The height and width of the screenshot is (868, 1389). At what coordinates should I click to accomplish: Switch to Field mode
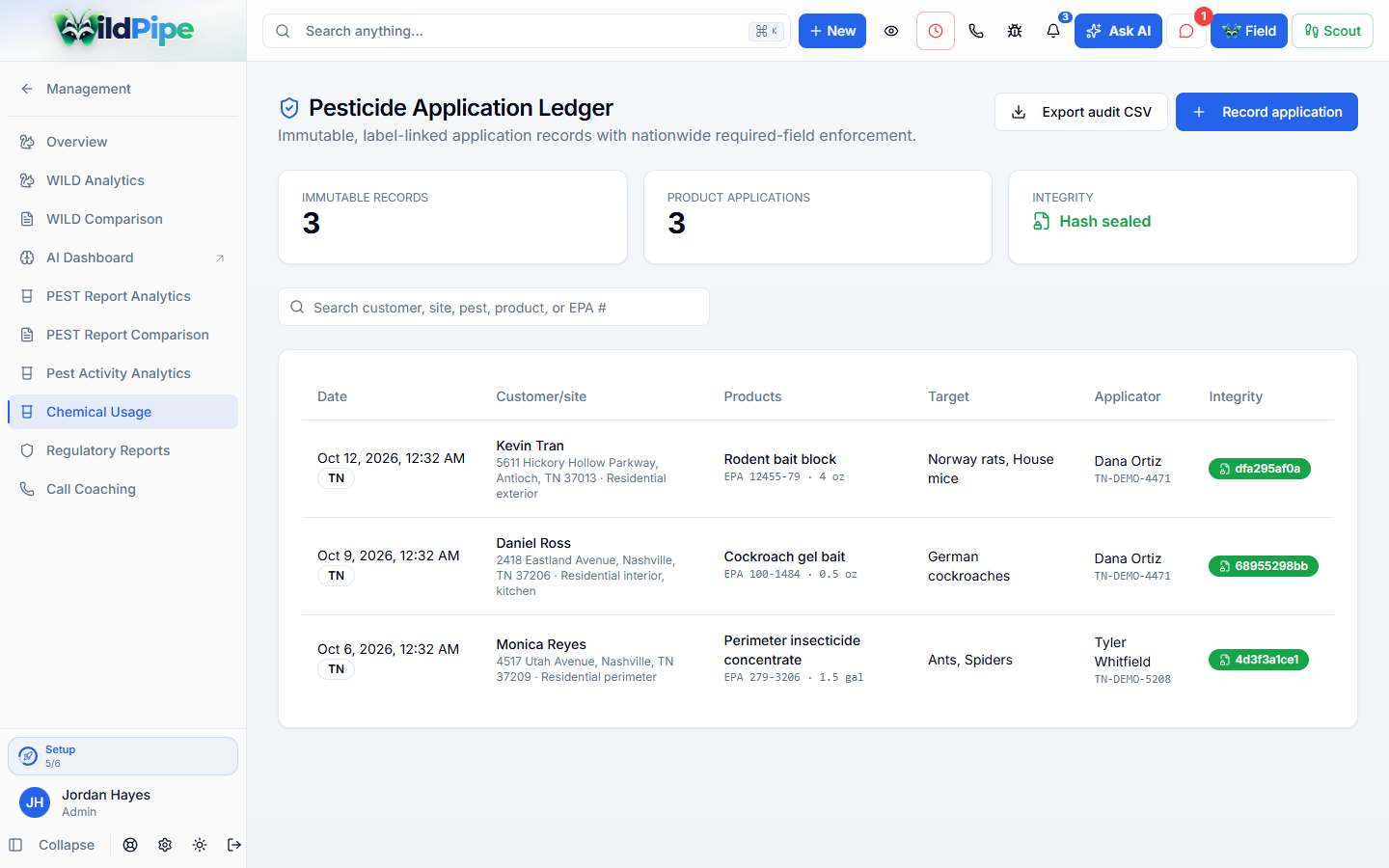pyautogui.click(x=1249, y=31)
